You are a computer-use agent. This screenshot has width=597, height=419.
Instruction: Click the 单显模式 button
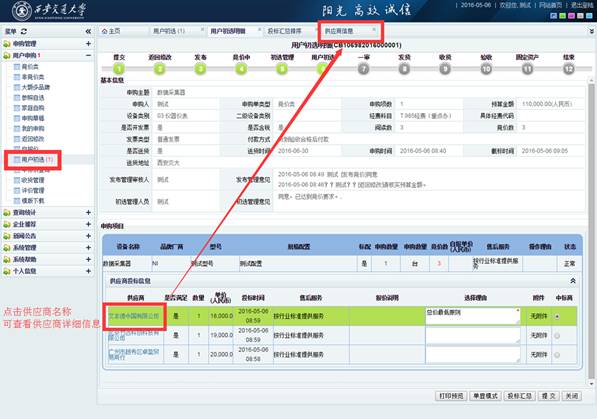tap(485, 396)
